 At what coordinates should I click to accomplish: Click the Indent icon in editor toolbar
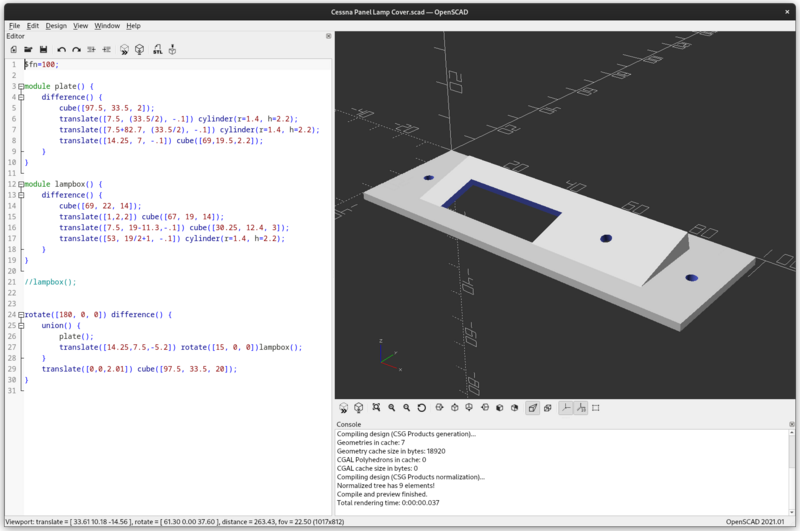point(106,49)
